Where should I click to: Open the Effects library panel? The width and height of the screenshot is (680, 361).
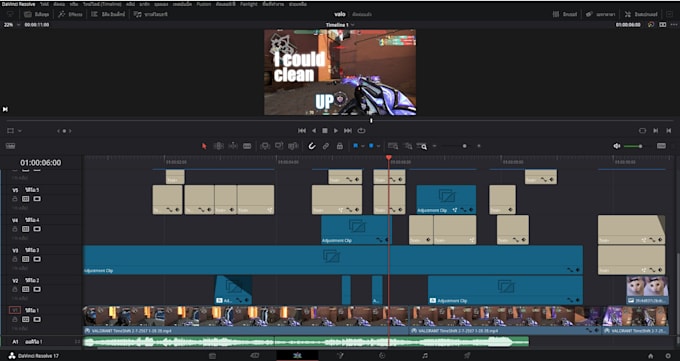[x=70, y=14]
